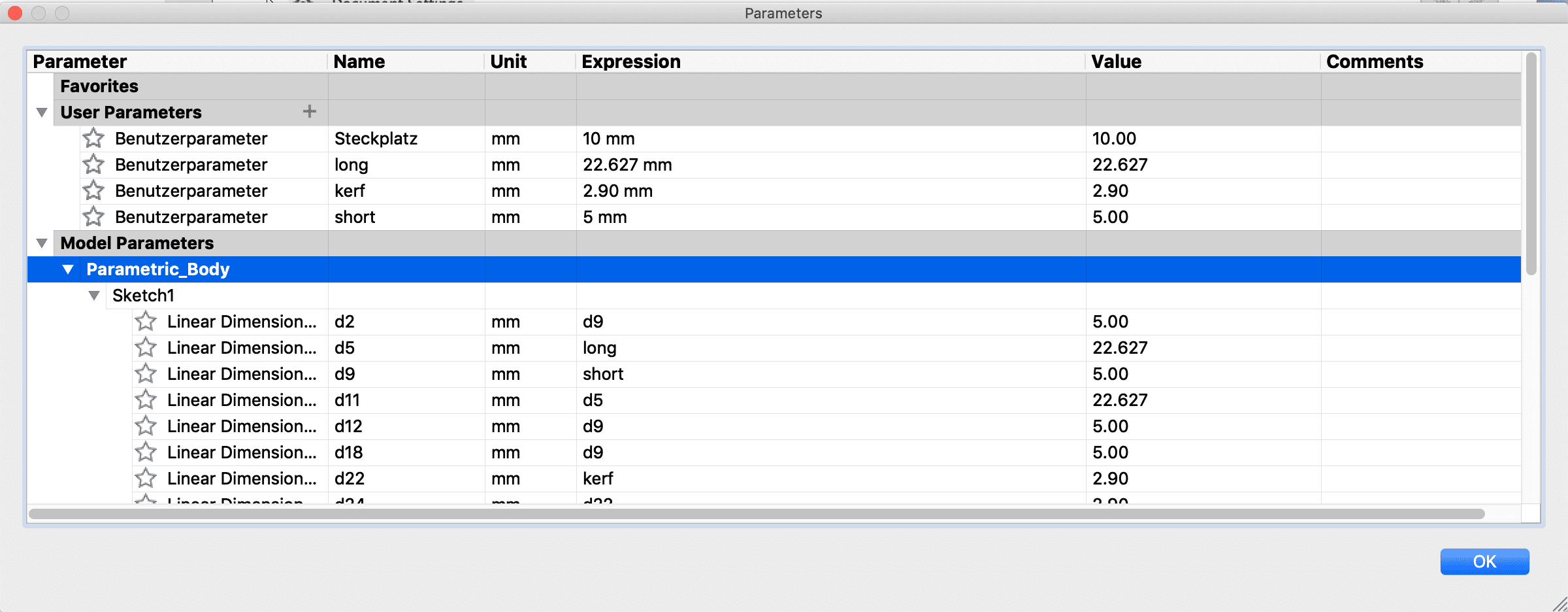The image size is (1568, 612).
Task: Favorite the d18 linear dimension
Action: [146, 452]
